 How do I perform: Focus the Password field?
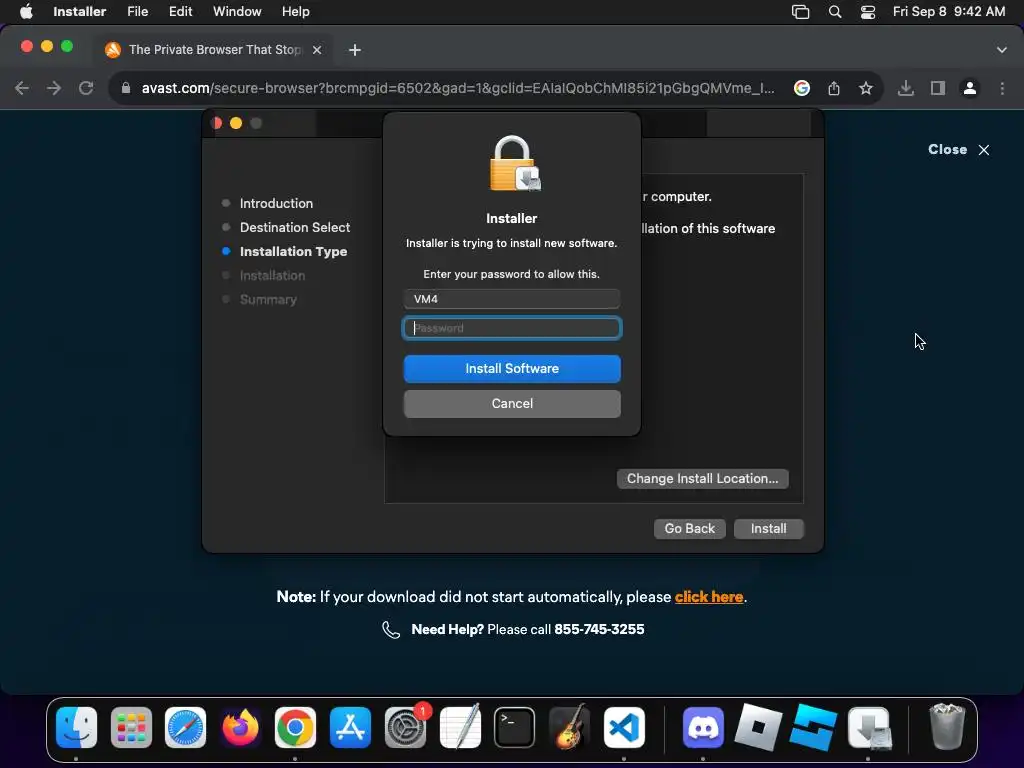[512, 328]
